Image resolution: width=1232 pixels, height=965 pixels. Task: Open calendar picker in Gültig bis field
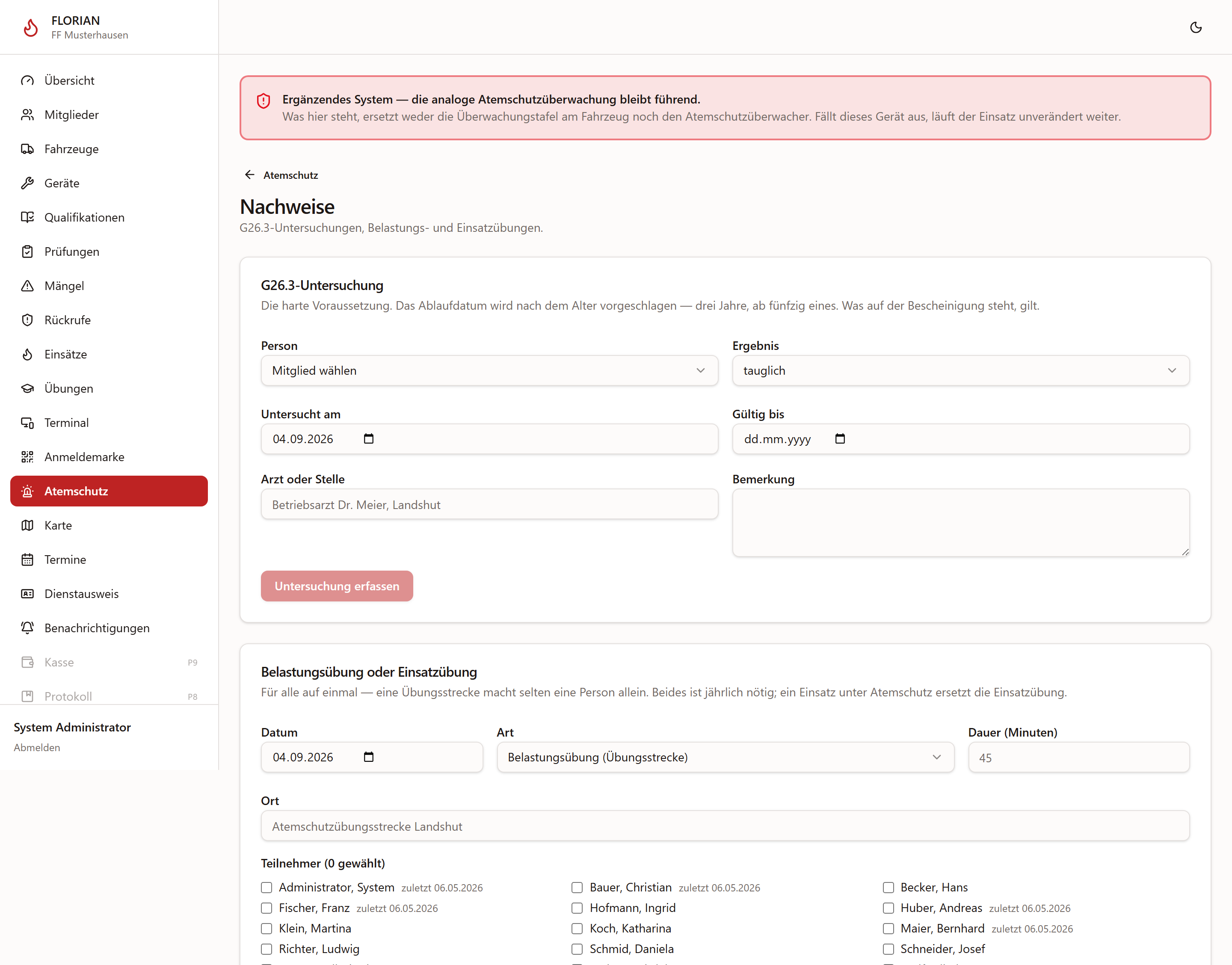coord(839,438)
